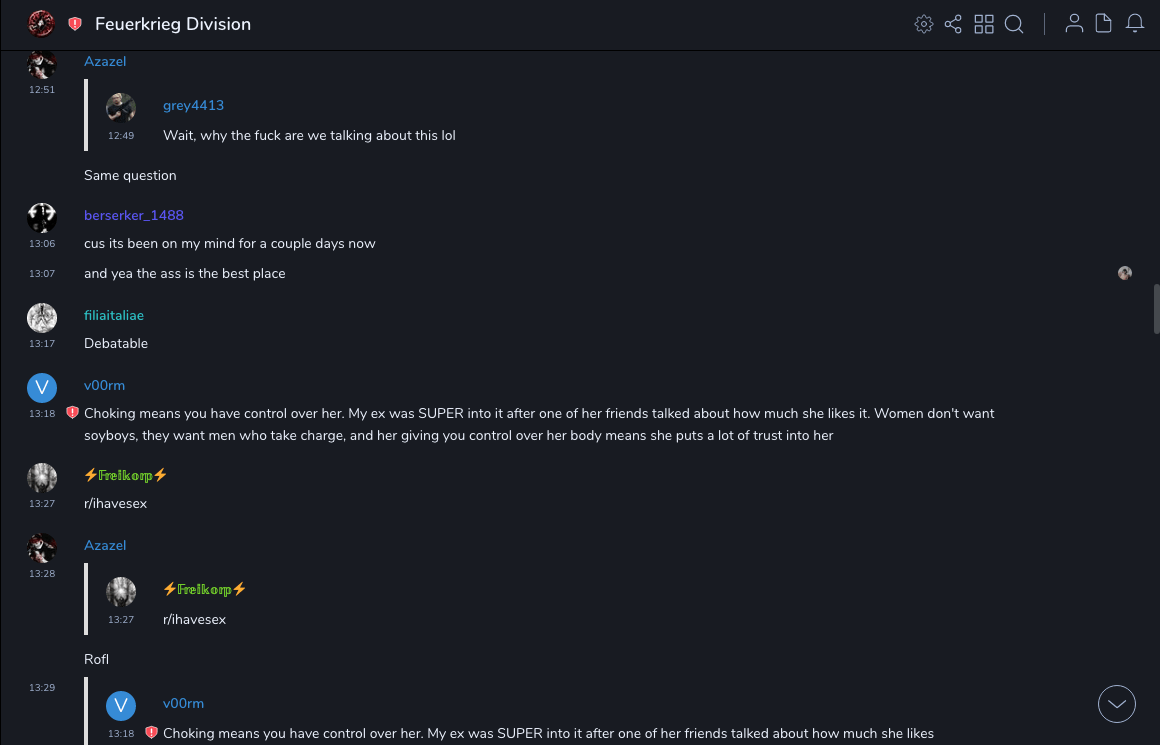Click v00rm's blue V avatar at 13:18
The image size is (1160, 745).
(42, 388)
